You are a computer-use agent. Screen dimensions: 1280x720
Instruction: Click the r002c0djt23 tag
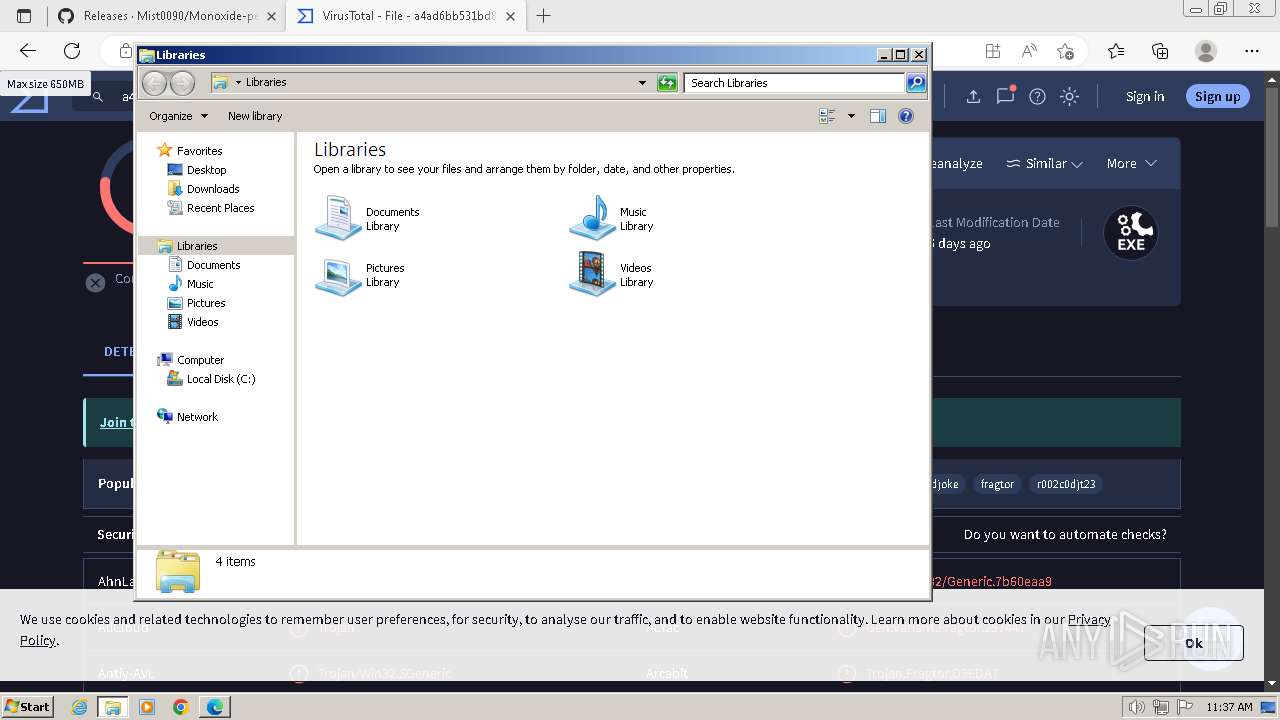pos(1066,484)
